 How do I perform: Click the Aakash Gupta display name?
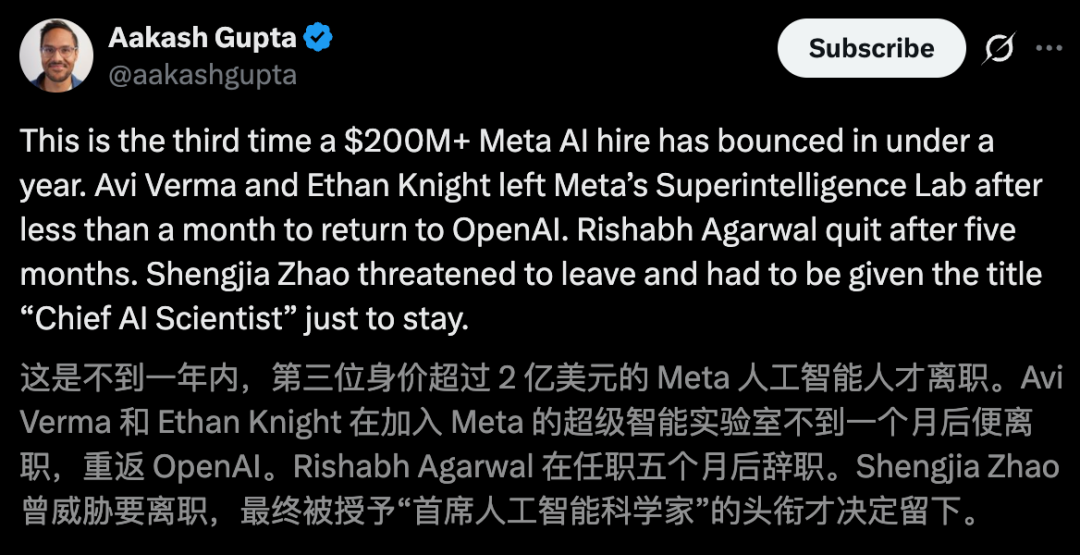tap(201, 39)
